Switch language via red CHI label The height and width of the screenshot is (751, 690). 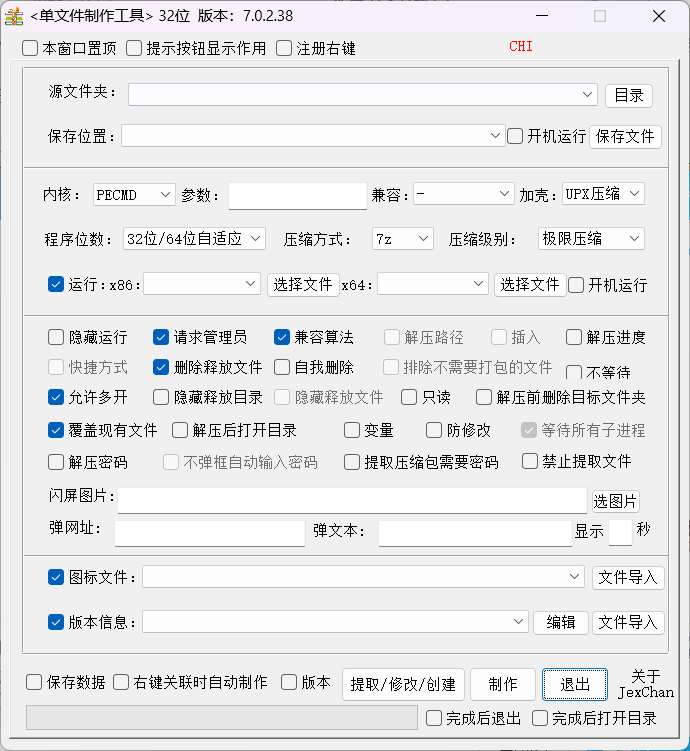pyautogui.click(x=521, y=46)
